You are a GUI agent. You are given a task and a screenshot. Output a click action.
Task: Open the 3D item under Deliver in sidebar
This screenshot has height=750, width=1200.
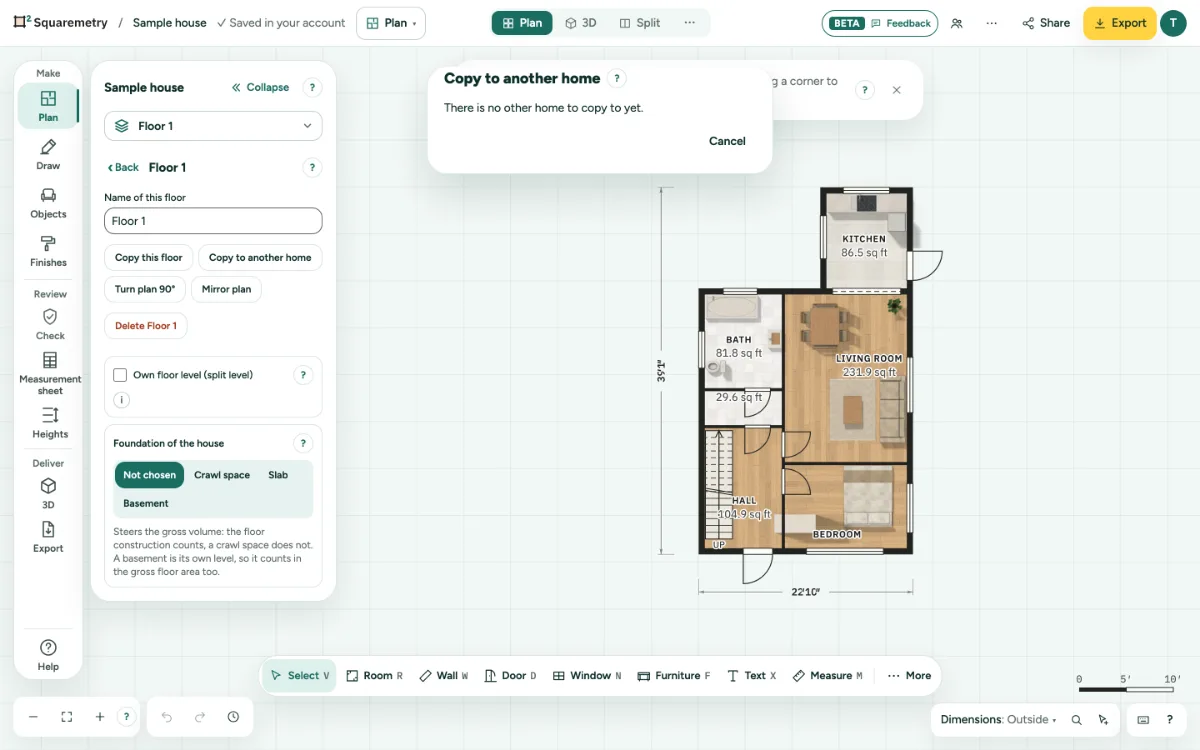click(48, 494)
